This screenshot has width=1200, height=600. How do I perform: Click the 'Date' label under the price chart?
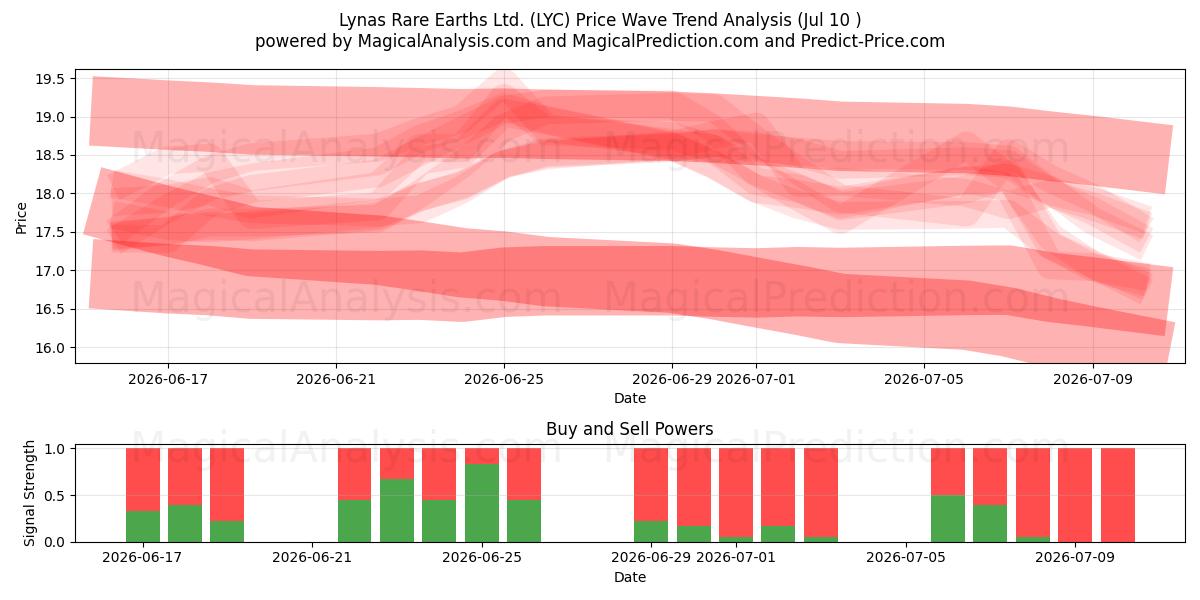tap(630, 398)
